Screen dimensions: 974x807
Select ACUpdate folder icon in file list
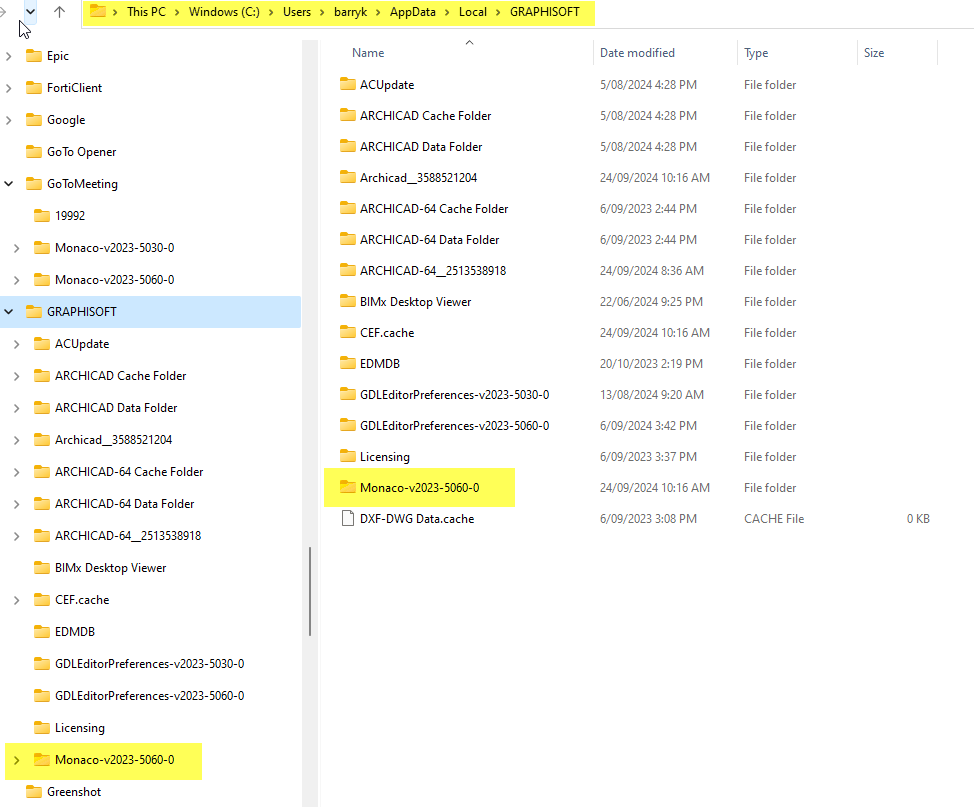pyautogui.click(x=348, y=84)
